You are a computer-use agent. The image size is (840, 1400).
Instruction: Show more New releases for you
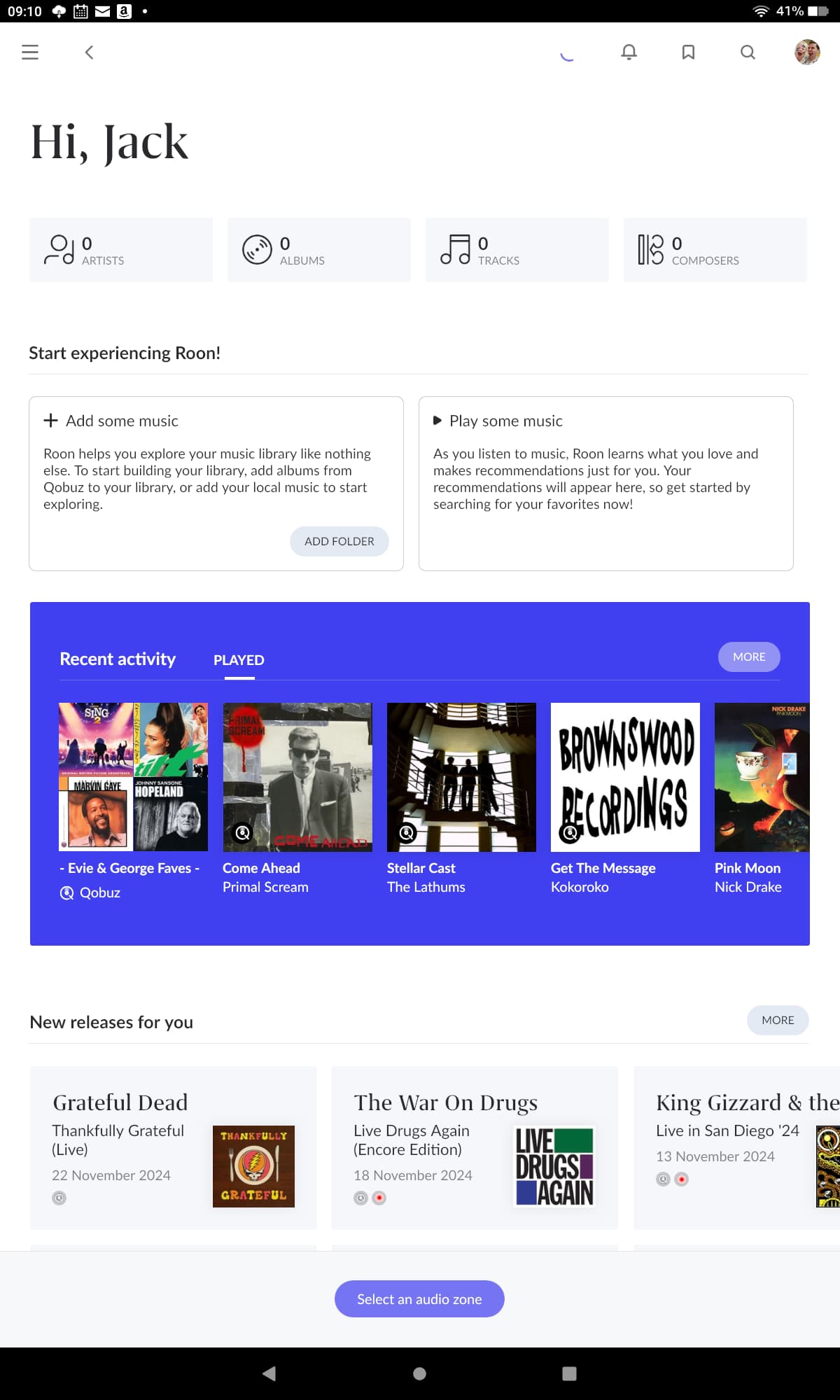click(778, 1020)
